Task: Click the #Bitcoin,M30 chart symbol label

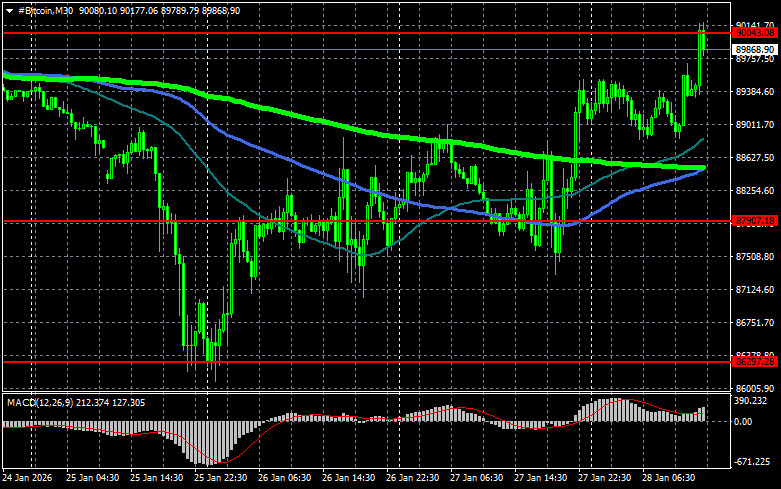Action: (x=45, y=10)
